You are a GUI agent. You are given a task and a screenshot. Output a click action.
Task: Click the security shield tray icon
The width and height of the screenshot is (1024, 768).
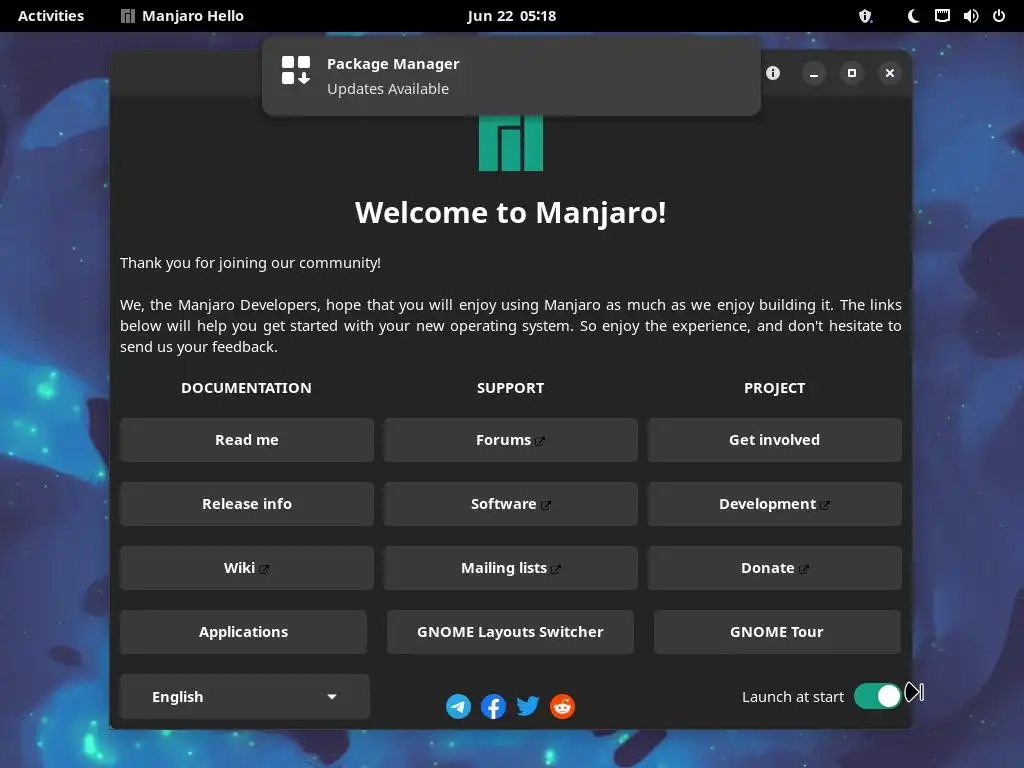point(865,16)
